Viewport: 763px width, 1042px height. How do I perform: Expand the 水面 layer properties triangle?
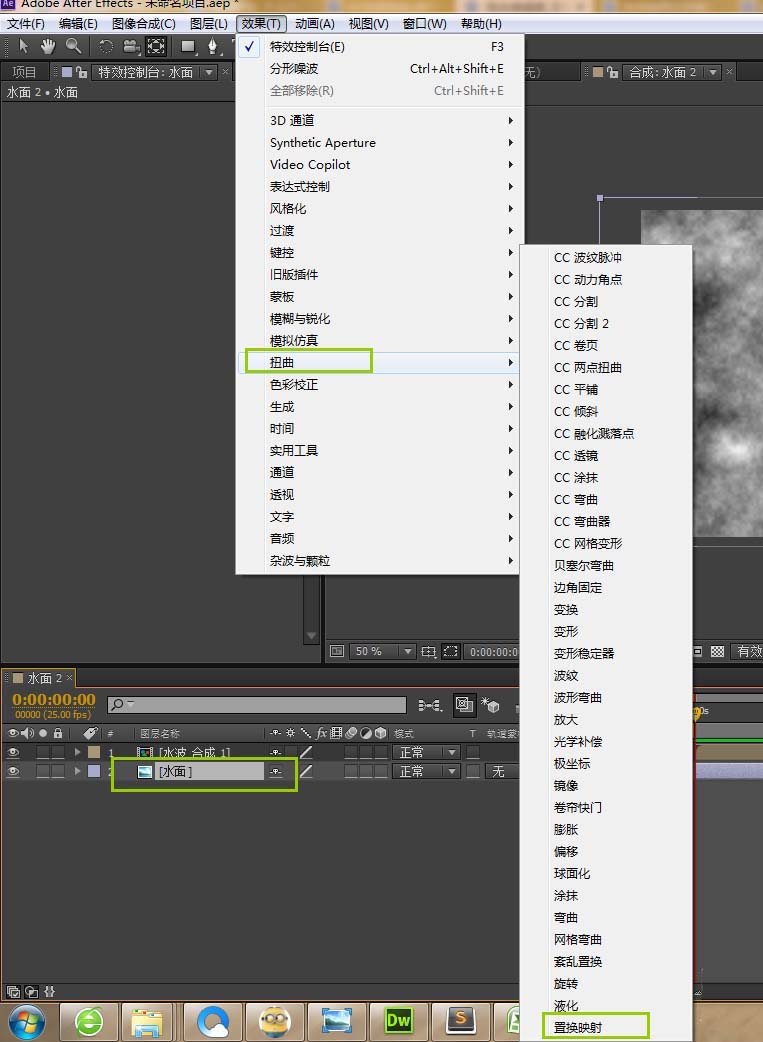coord(77,772)
